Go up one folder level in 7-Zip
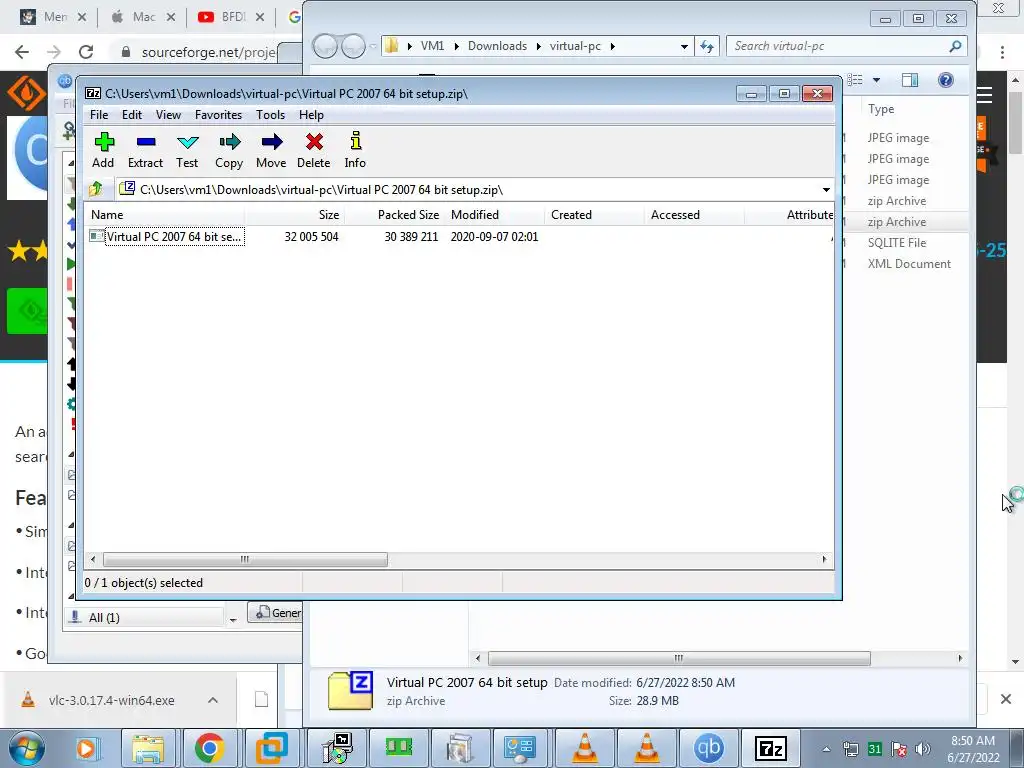 point(96,189)
